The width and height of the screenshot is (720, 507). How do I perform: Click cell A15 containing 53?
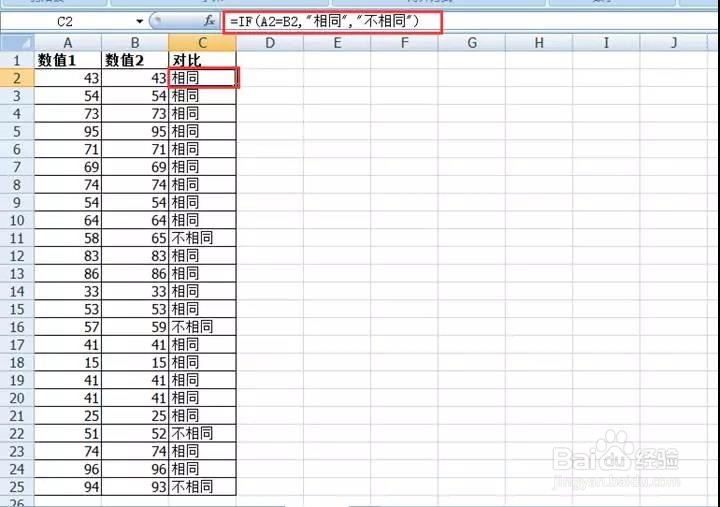pos(68,309)
